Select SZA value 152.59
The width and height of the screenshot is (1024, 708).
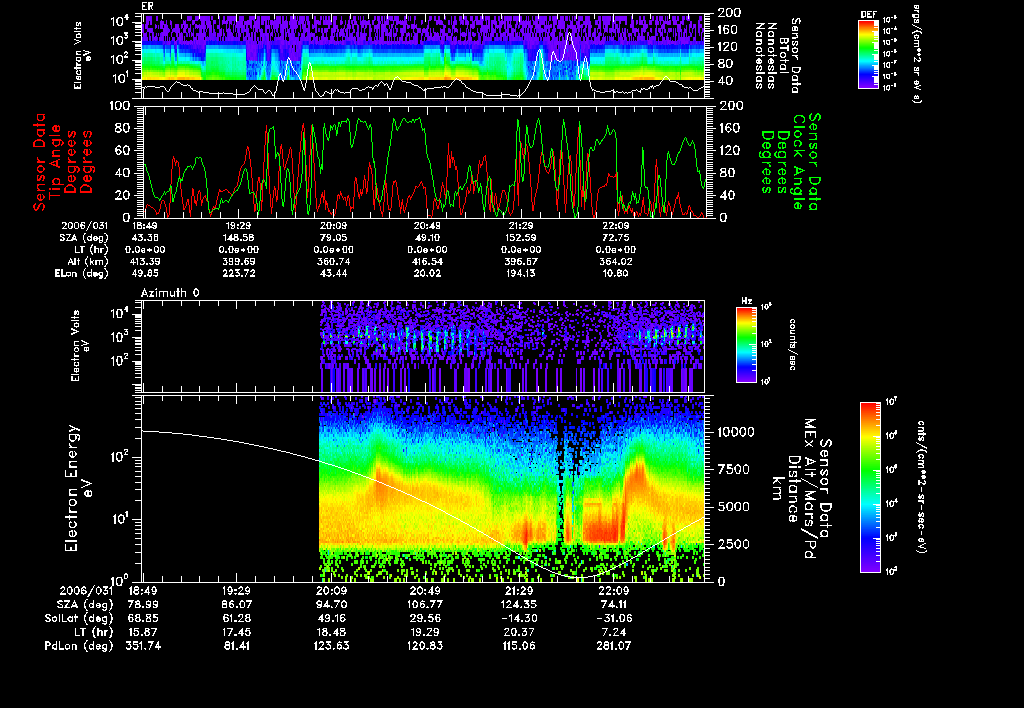520,238
